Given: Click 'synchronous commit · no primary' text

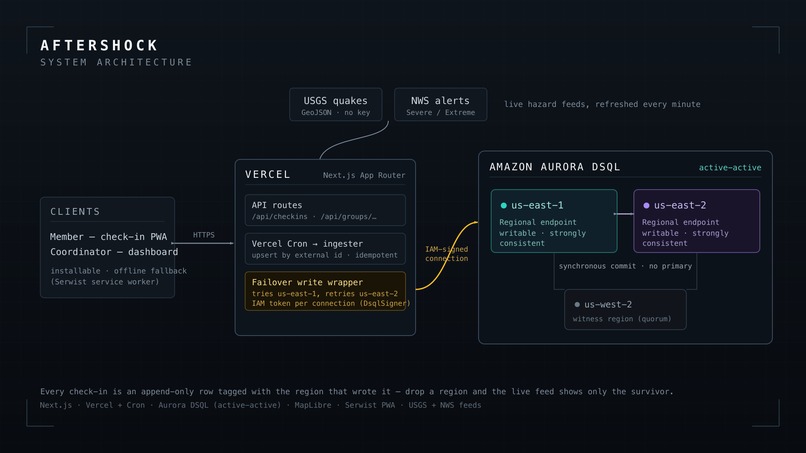Looking at the screenshot, I should [x=625, y=266].
